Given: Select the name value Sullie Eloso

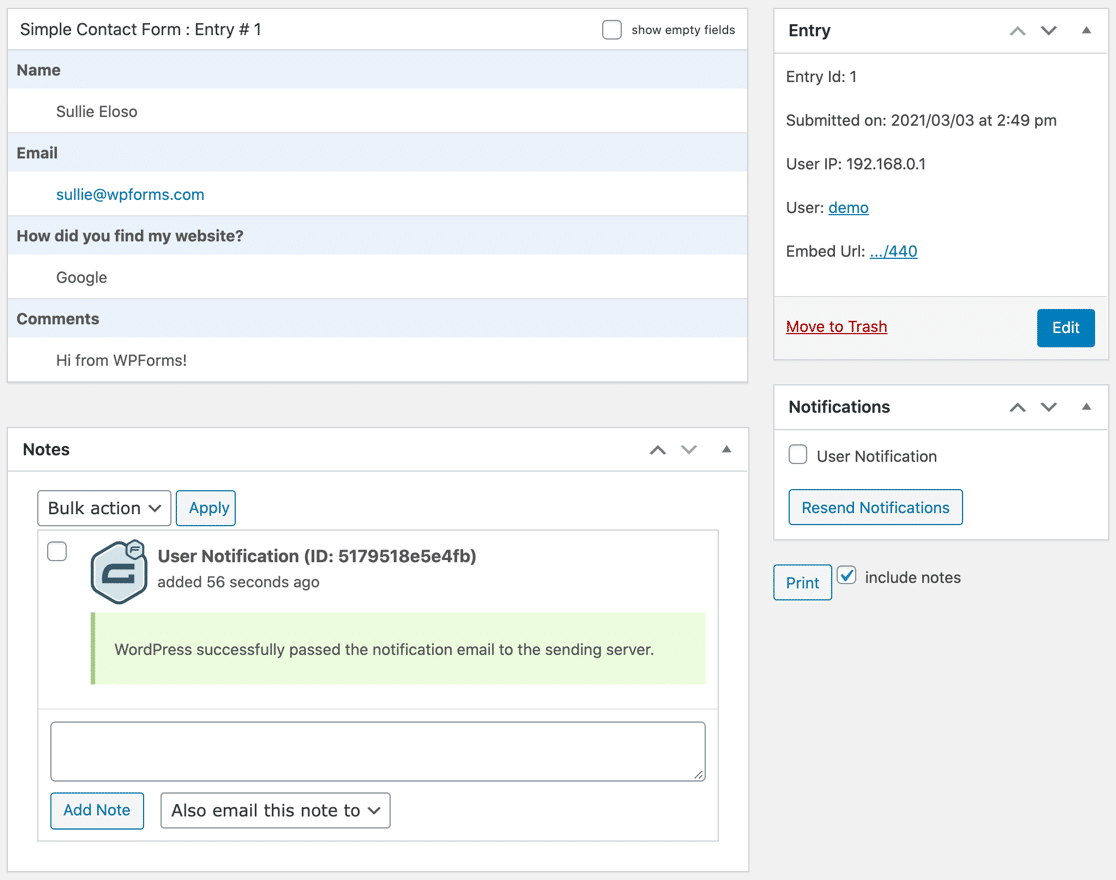Looking at the screenshot, I should point(97,112).
